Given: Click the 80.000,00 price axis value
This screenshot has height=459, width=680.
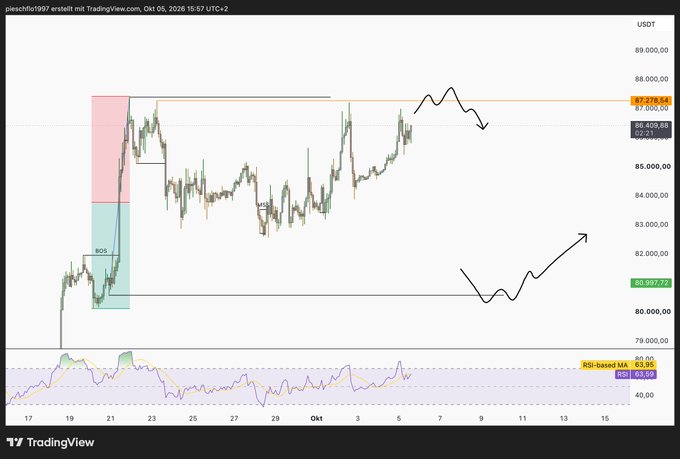Looking at the screenshot, I should 653,311.
